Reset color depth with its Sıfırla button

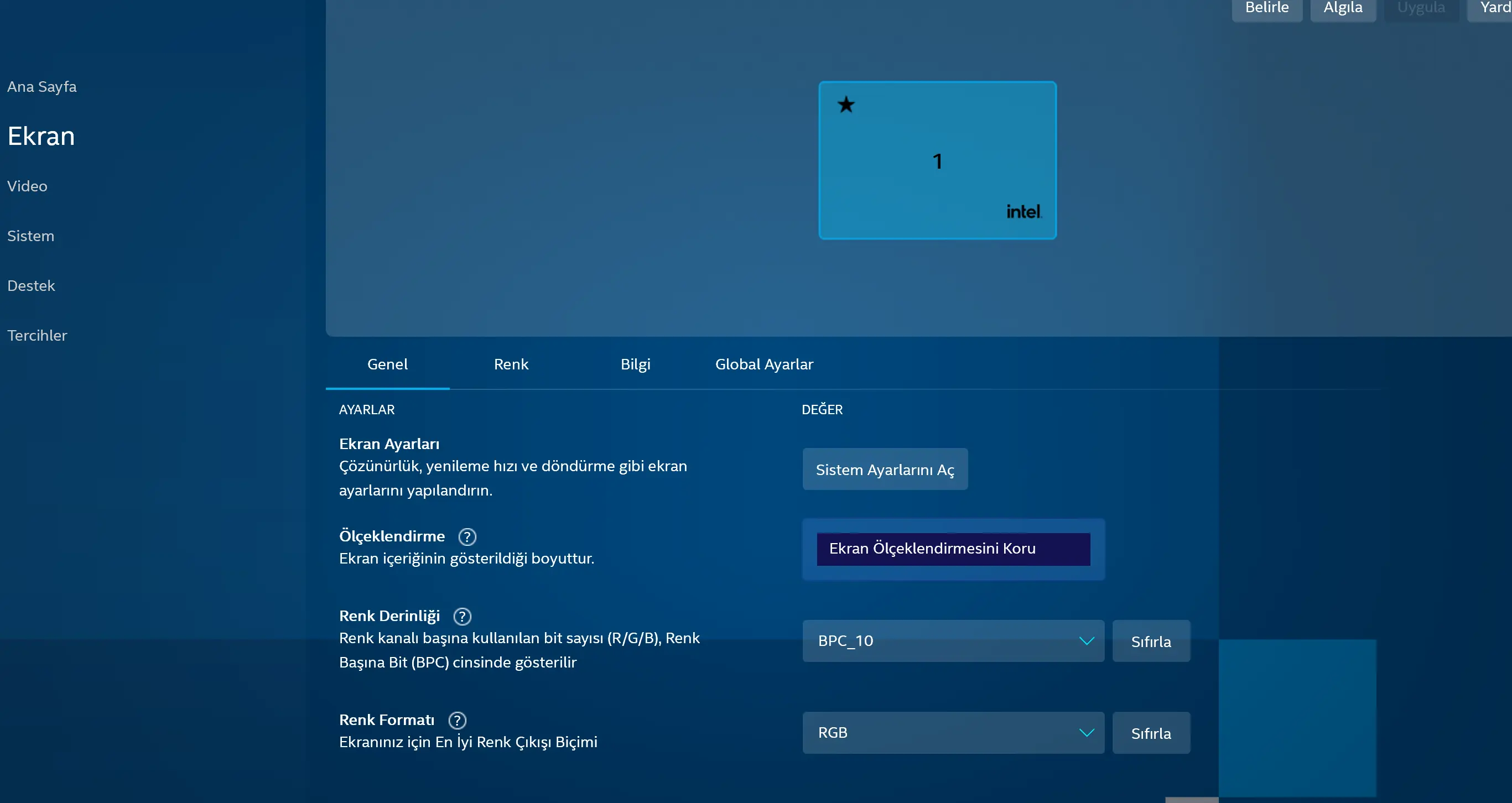tap(1151, 641)
